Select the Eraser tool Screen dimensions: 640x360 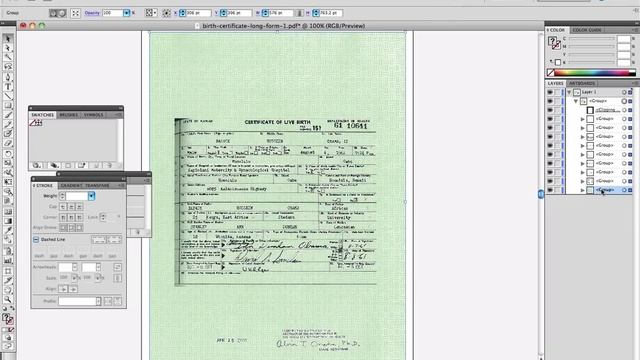(x=8, y=144)
